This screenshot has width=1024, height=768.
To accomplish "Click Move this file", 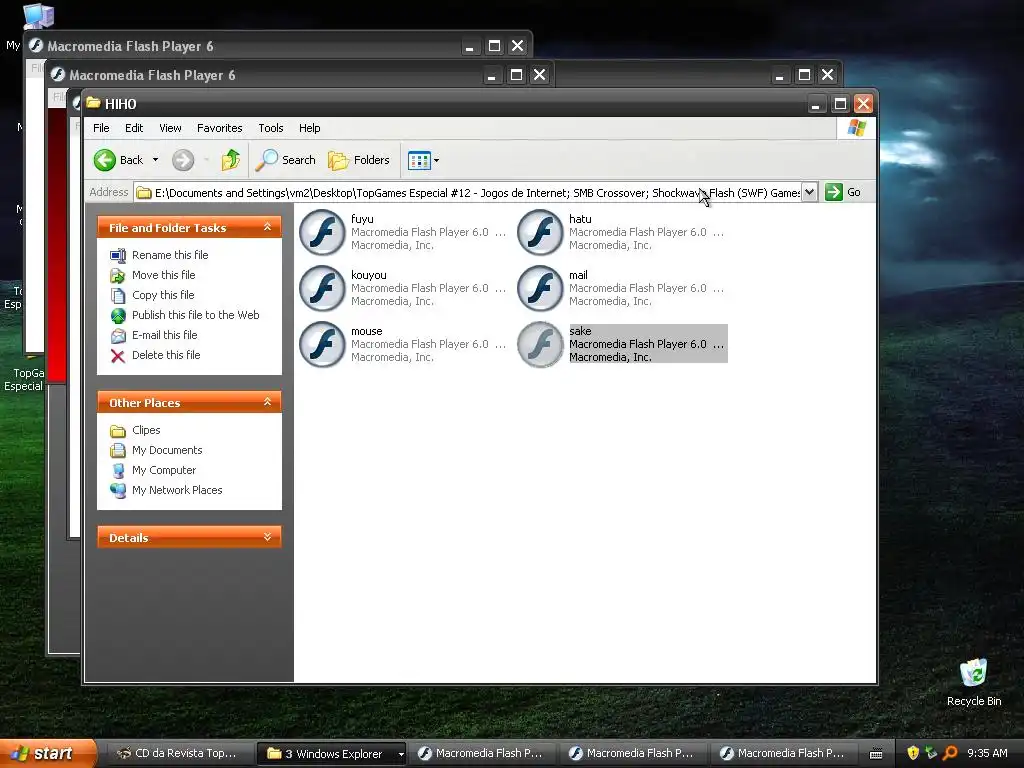I will pyautogui.click(x=163, y=275).
